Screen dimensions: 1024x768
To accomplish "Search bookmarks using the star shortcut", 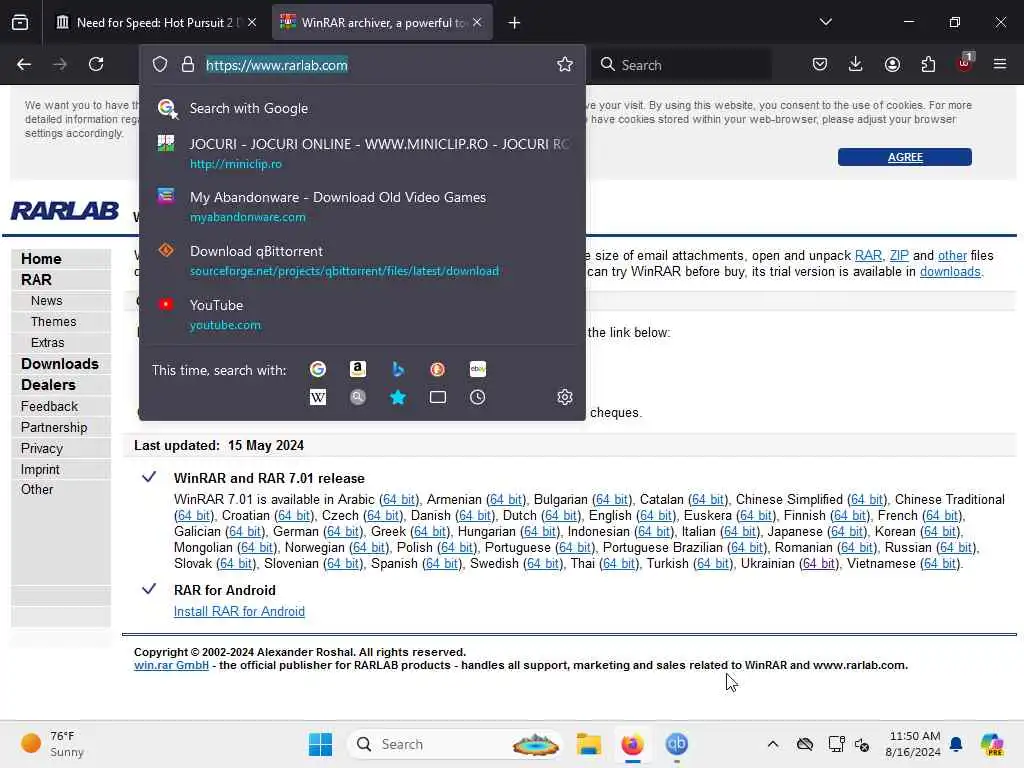I will point(398,397).
